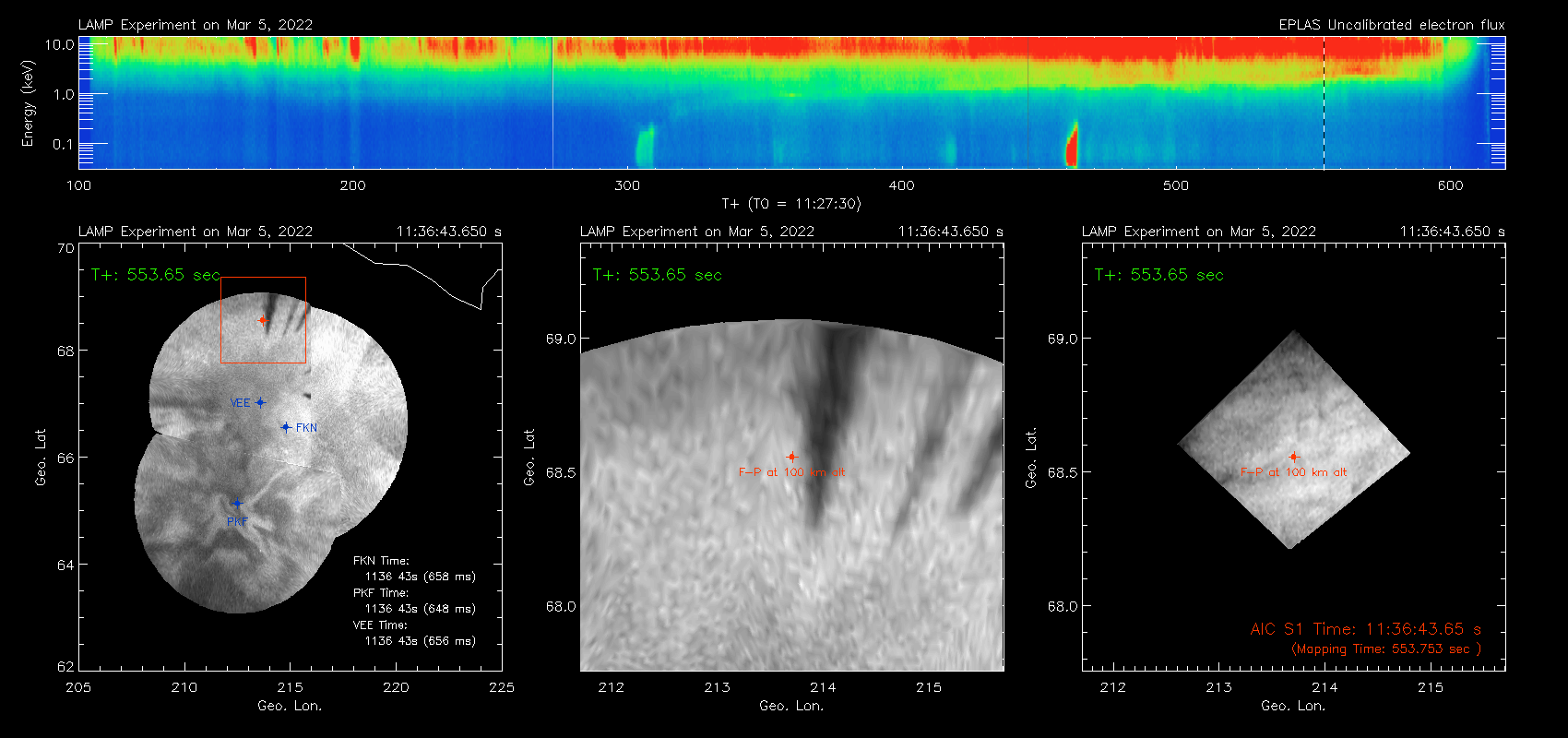
Task: Click the 'F-P at 100 km alt' label in the right map
Action: pos(1293,472)
